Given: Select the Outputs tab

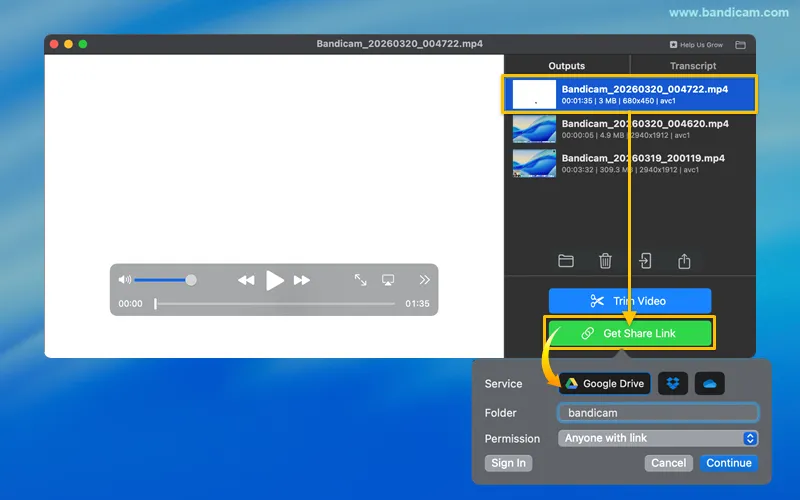Looking at the screenshot, I should (x=566, y=66).
